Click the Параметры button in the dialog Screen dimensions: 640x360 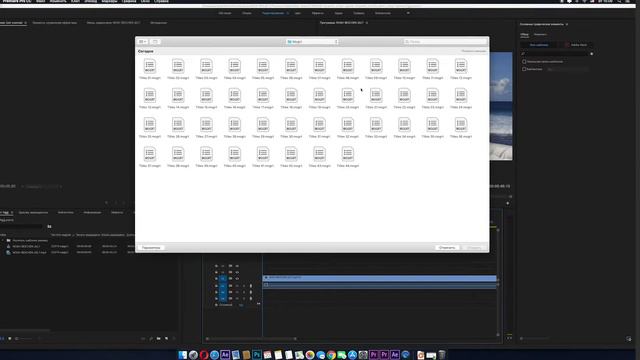(151, 248)
